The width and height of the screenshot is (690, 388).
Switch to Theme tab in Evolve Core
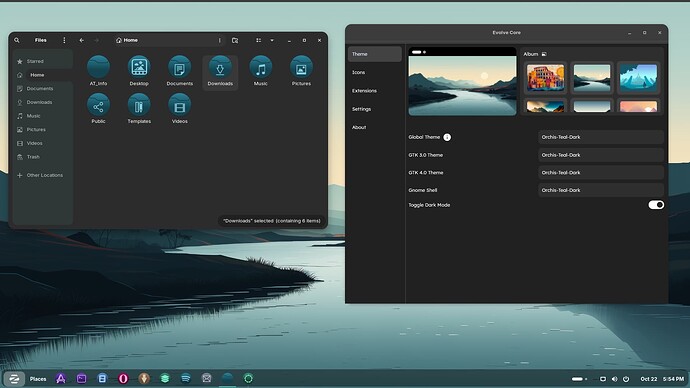pyautogui.click(x=374, y=54)
